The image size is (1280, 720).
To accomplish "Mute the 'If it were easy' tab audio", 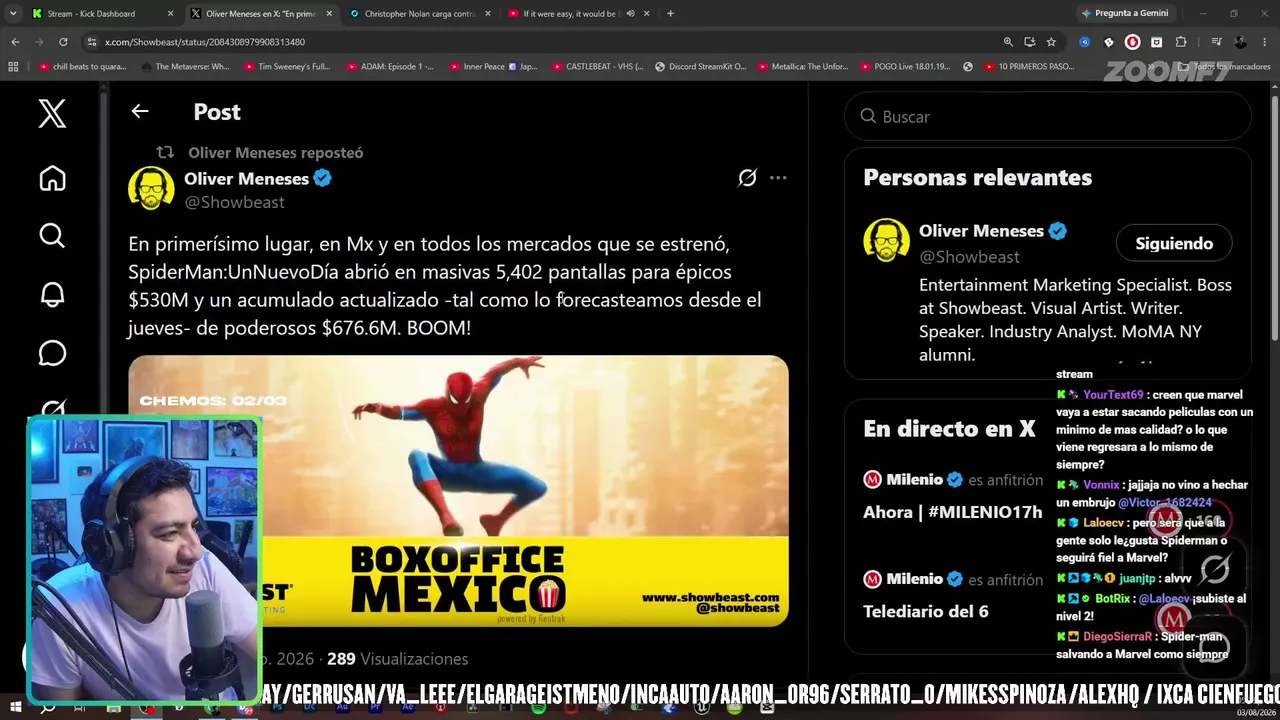I will pos(630,14).
